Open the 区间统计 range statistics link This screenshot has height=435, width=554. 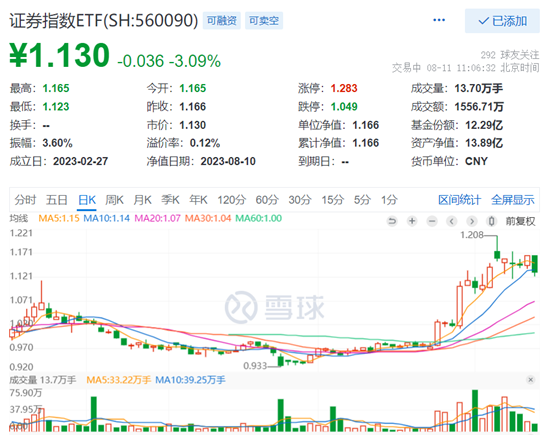click(x=459, y=200)
